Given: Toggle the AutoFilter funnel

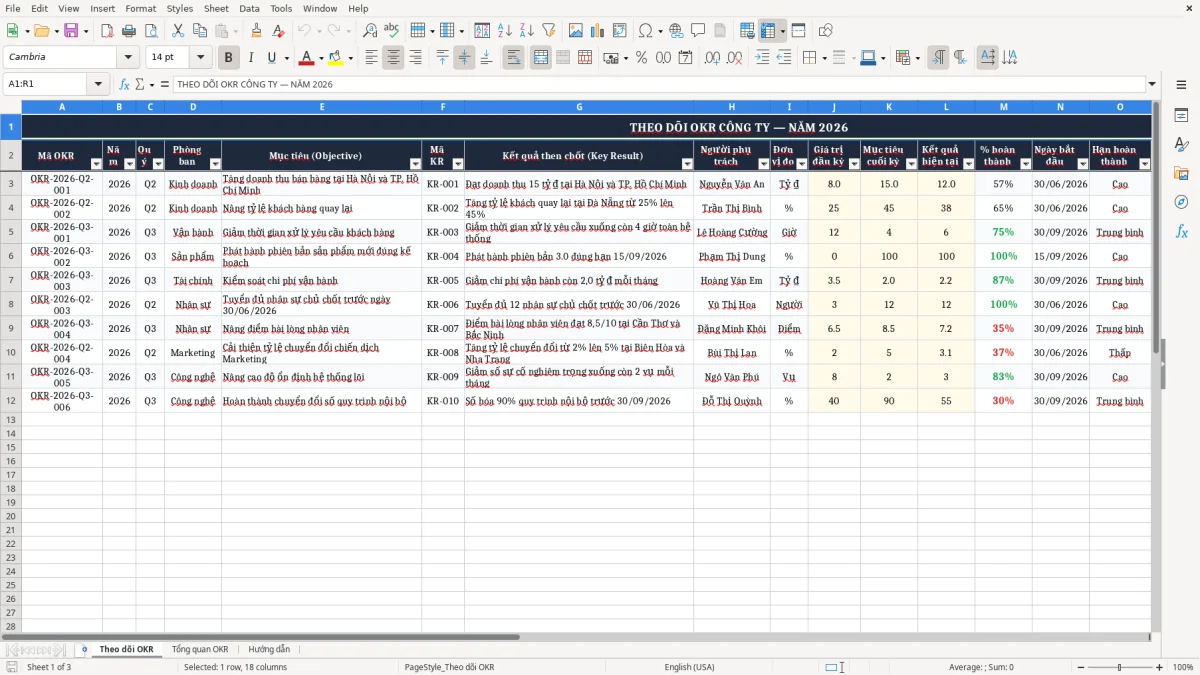Looking at the screenshot, I should (548, 31).
